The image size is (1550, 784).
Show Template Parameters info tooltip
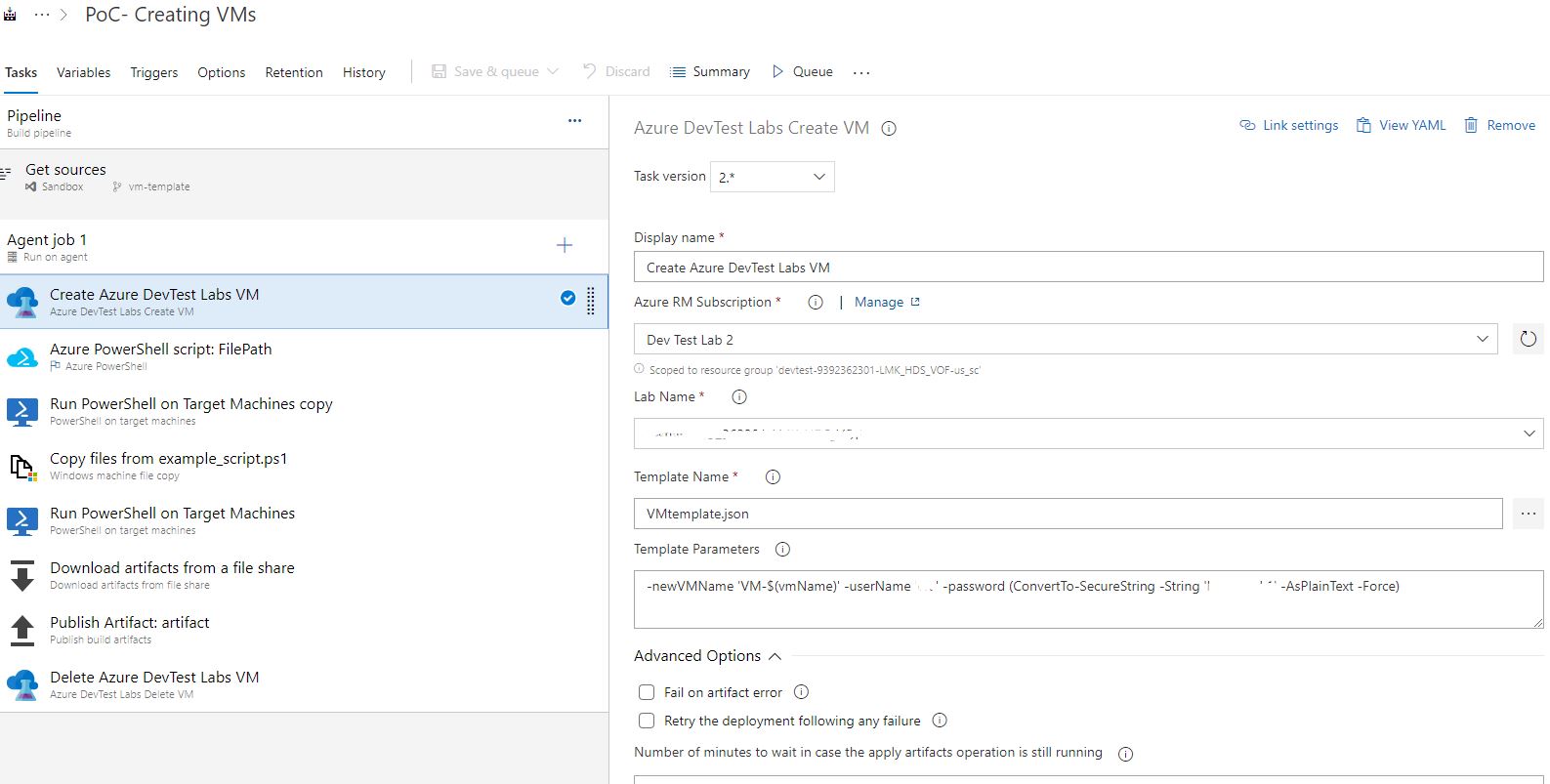782,550
